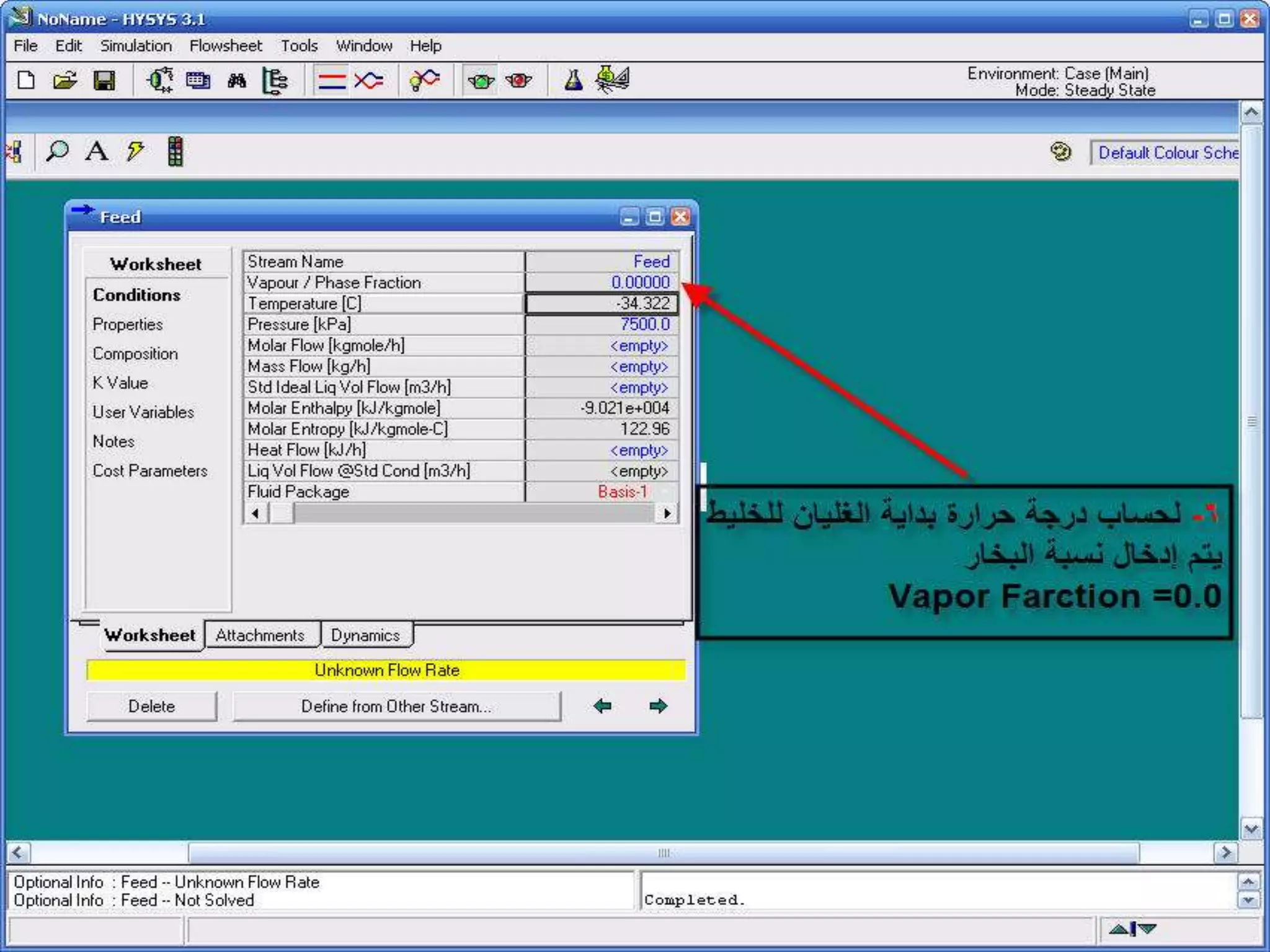This screenshot has height=952, width=1270.
Task: Enter Basis Environment via flask icon
Action: [573, 81]
